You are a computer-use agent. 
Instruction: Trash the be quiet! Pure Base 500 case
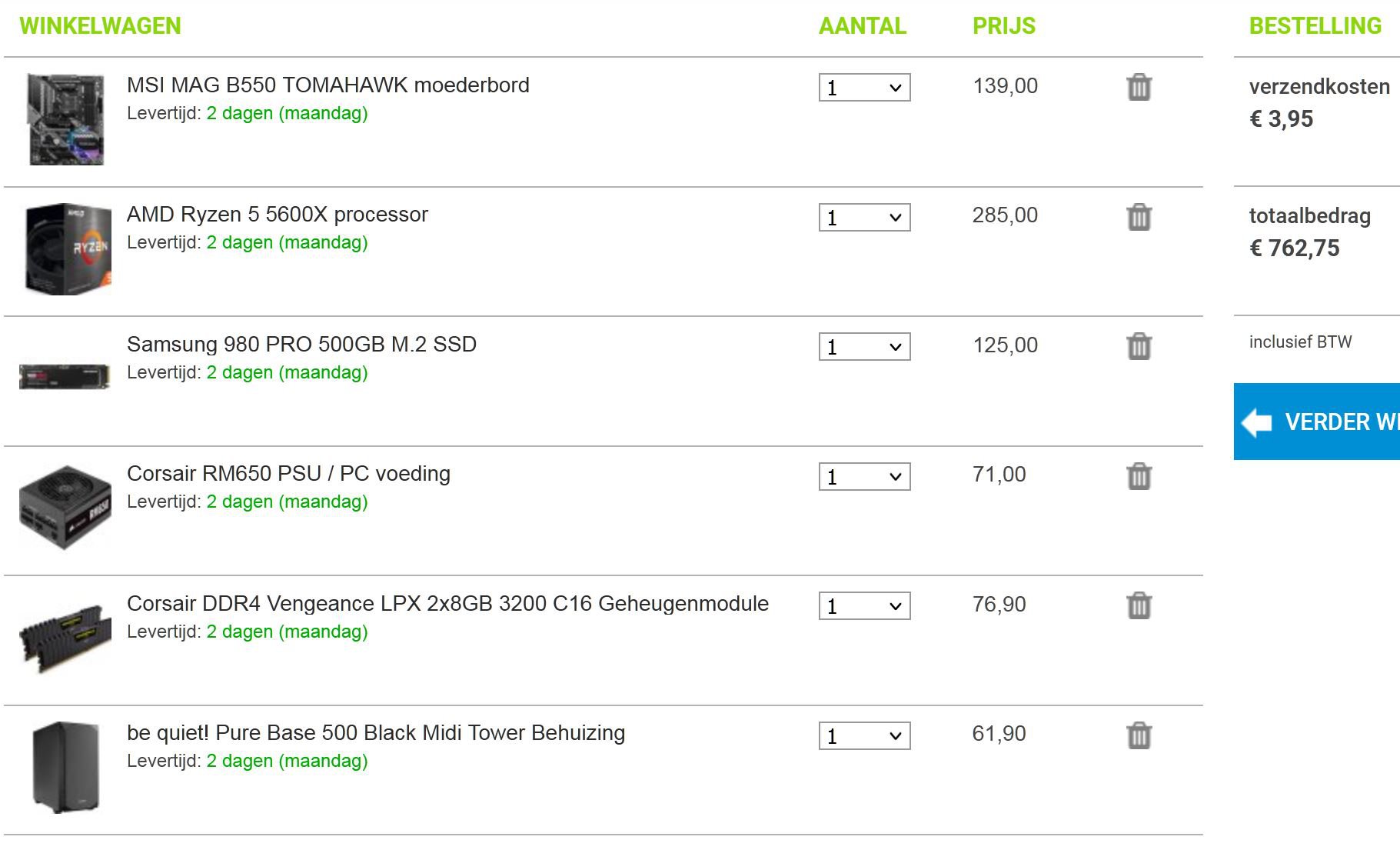coord(1139,735)
